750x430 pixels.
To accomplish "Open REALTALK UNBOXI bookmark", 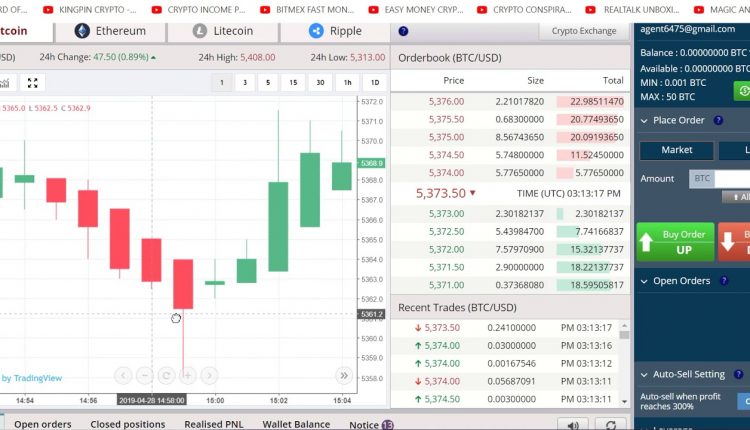I will (x=633, y=10).
